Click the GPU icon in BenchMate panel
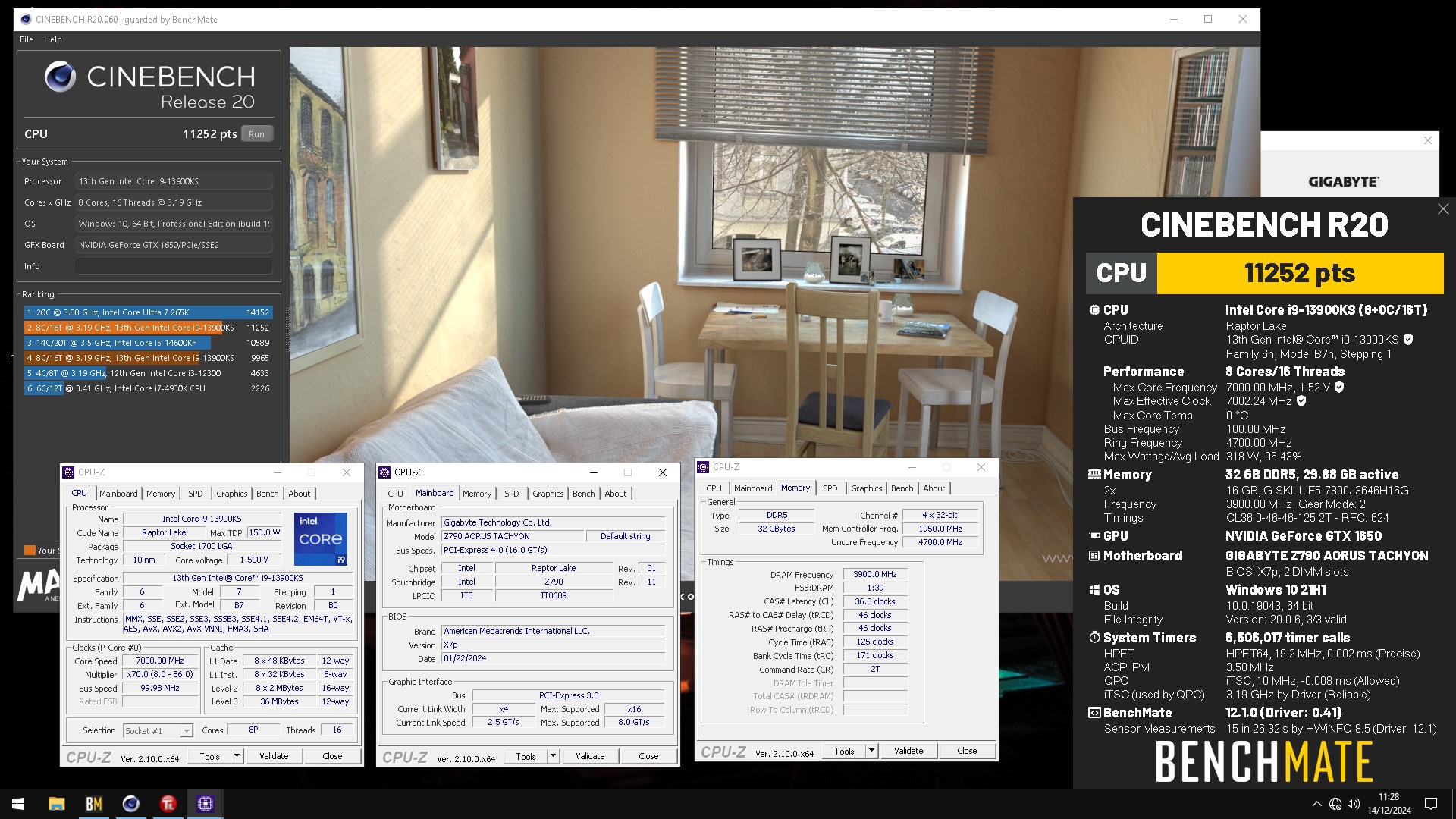This screenshot has width=1456, height=819. [1094, 536]
